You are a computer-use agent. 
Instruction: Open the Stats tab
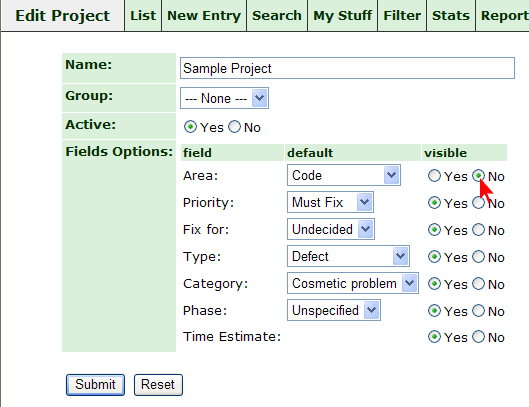pos(451,16)
